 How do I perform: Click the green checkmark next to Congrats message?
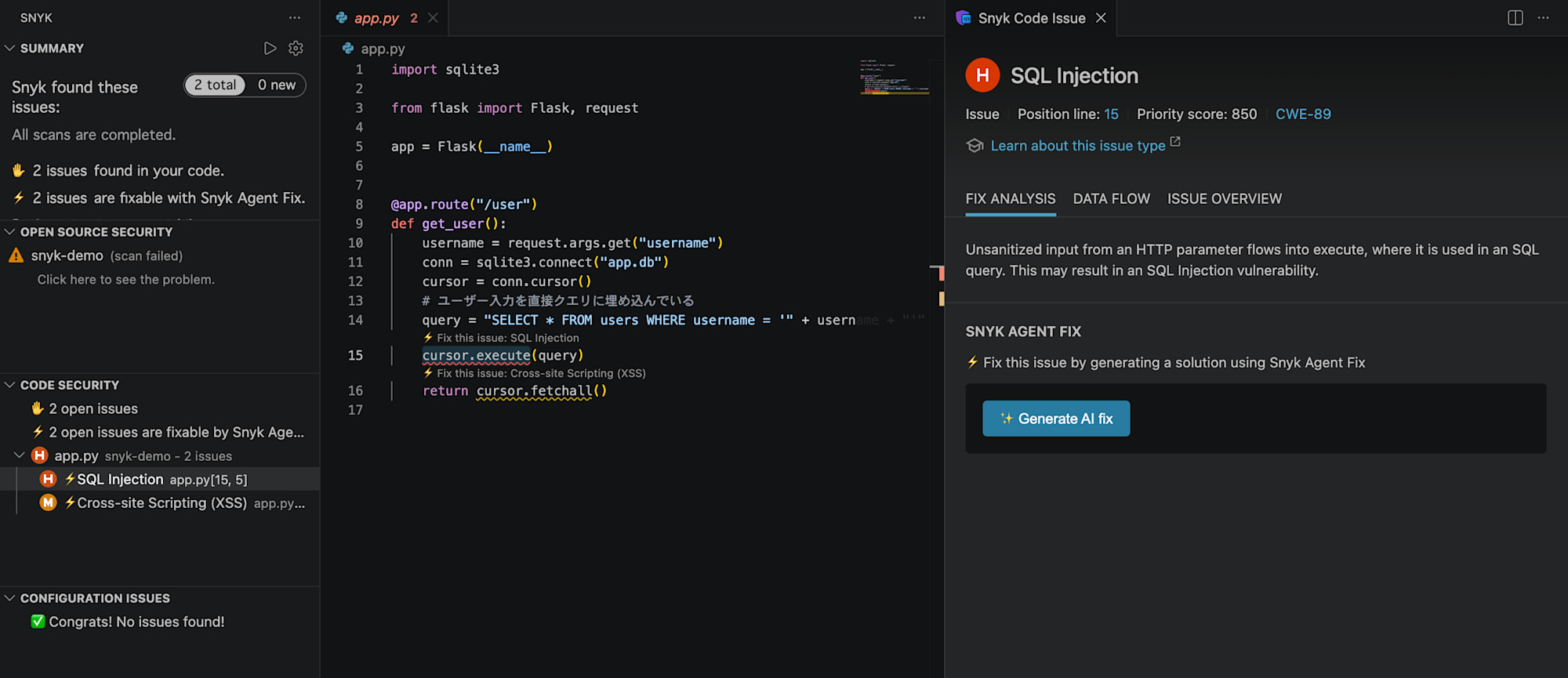tap(38, 622)
